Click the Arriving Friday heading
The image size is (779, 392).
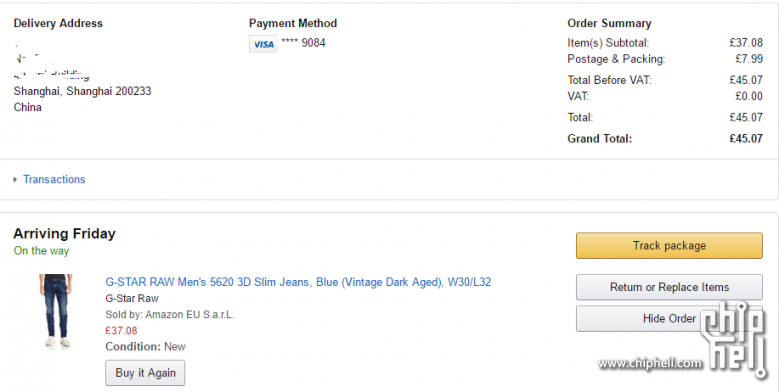(x=65, y=234)
